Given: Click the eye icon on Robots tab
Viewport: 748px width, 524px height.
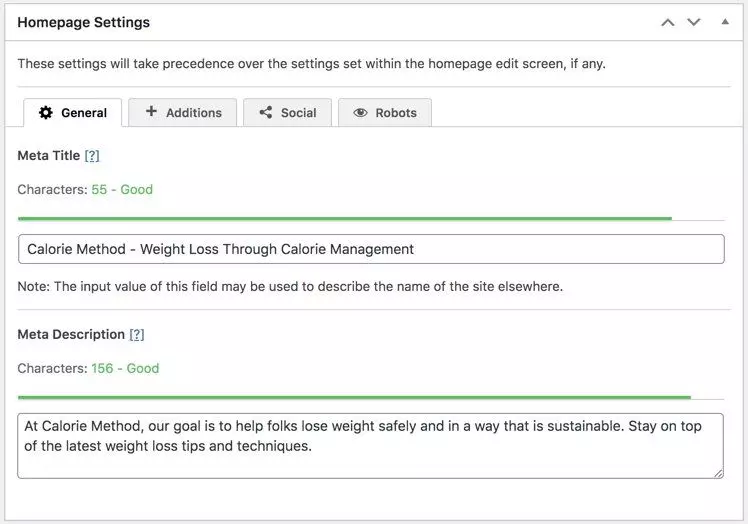Looking at the screenshot, I should click(360, 113).
